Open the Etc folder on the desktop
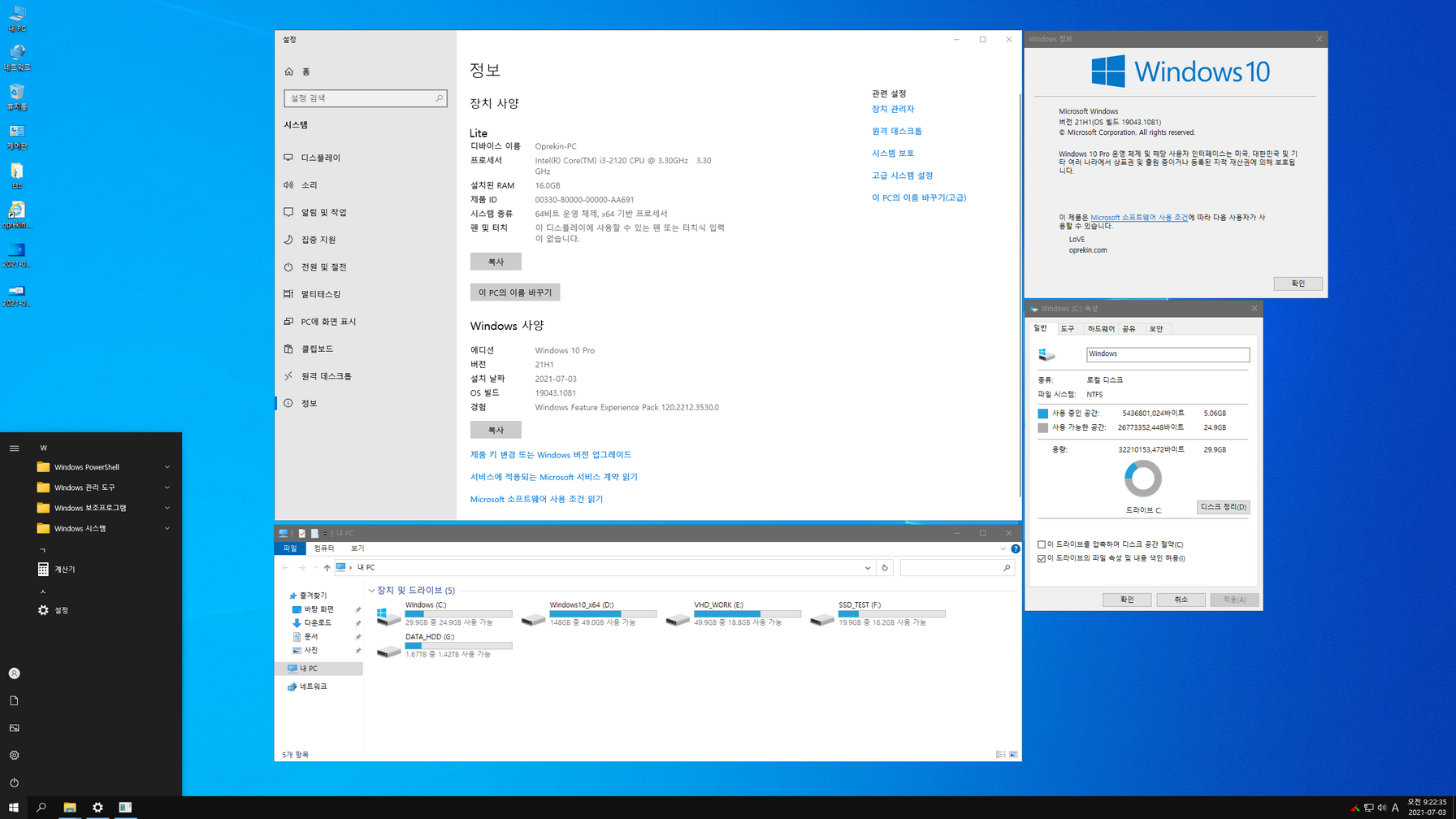This screenshot has width=1456, height=819. [17, 175]
